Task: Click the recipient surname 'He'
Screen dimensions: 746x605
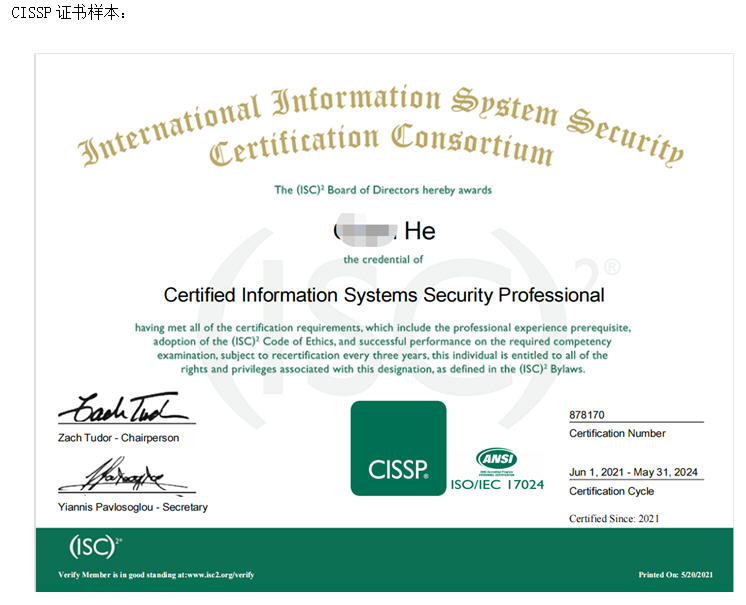Action: (x=420, y=231)
